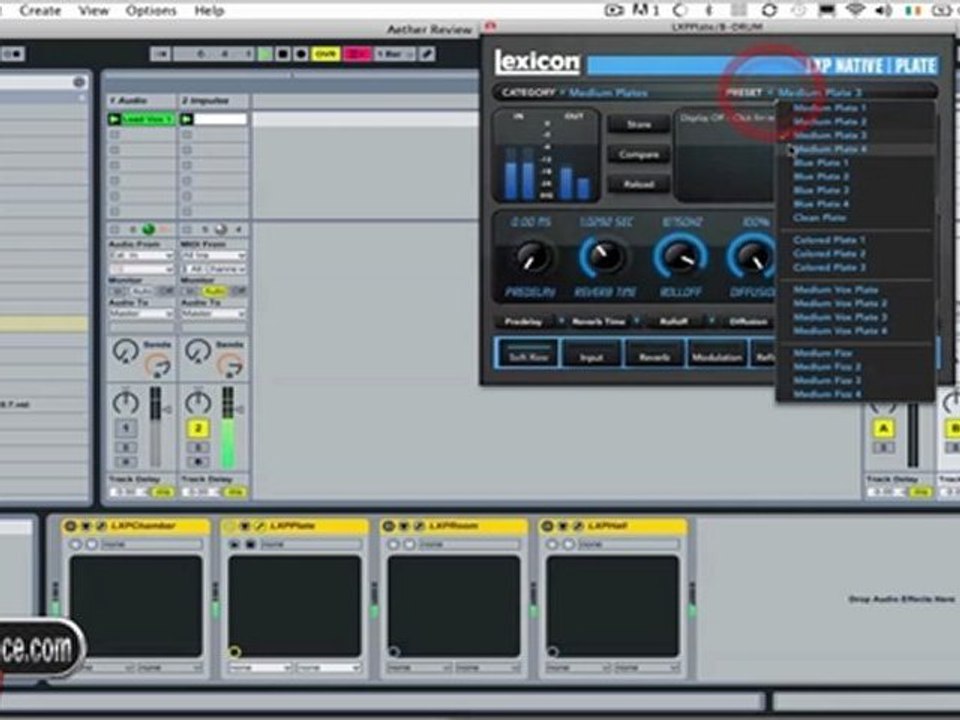This screenshot has height=720, width=960.
Task: Stop clips on the 2 Impulse track
Action: pyautogui.click(x=187, y=230)
